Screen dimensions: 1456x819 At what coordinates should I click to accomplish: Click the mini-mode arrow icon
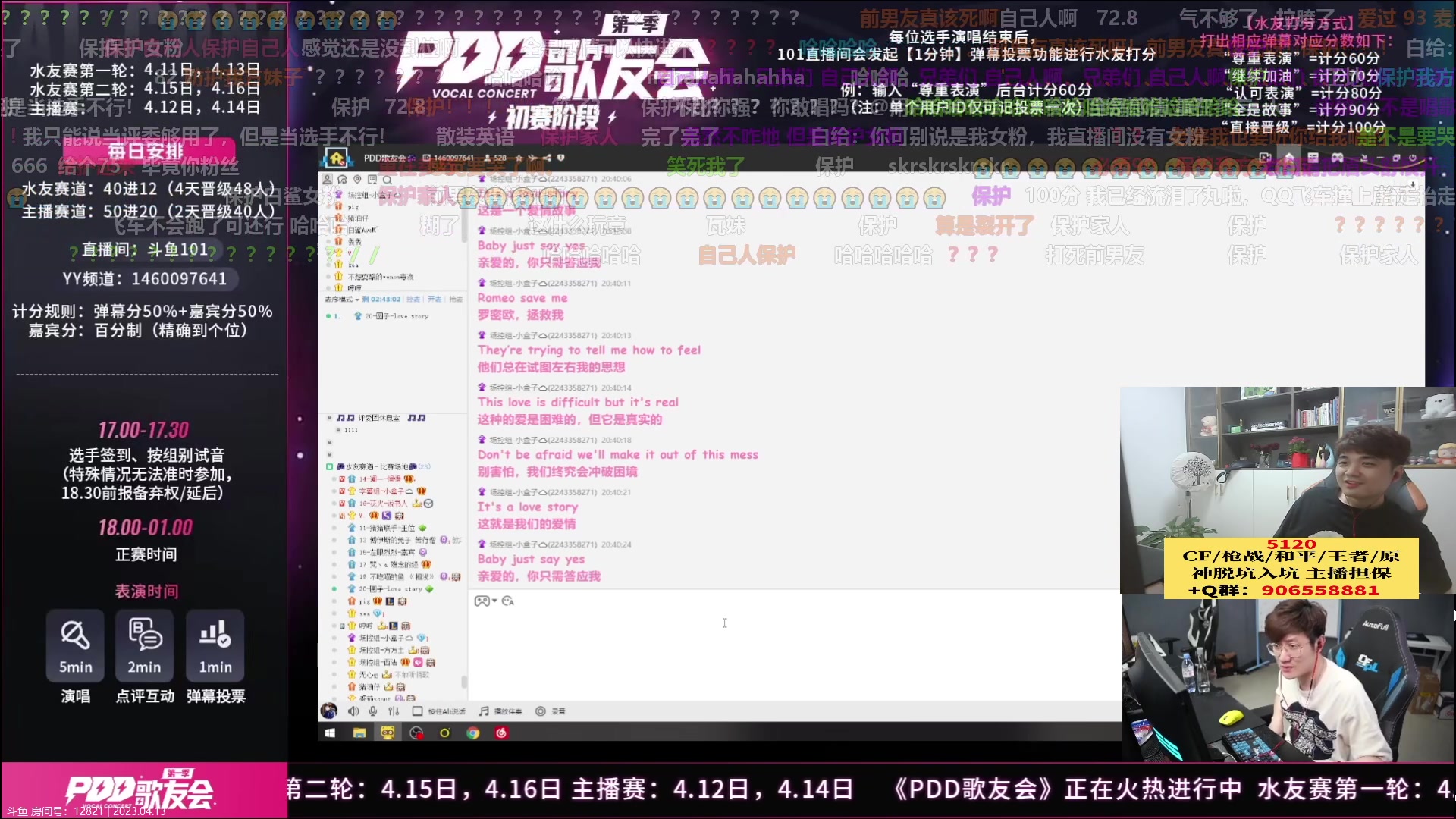[x=1363, y=158]
